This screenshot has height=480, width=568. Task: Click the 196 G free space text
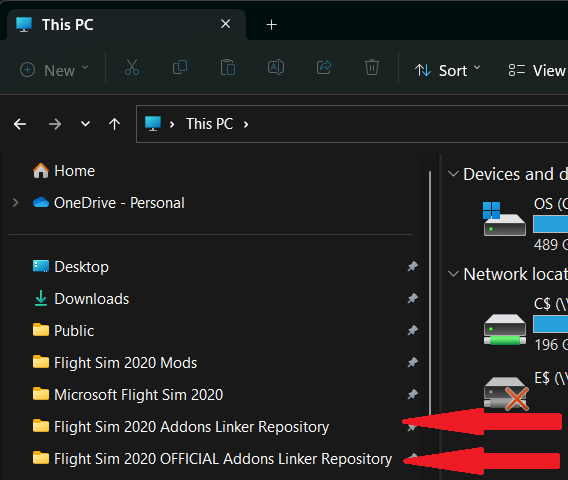(551, 345)
